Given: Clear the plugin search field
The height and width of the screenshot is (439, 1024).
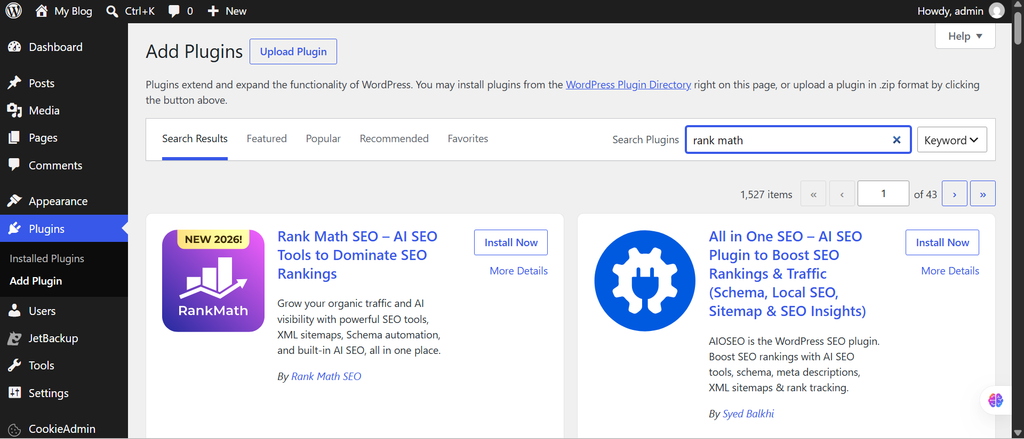Looking at the screenshot, I should click(897, 140).
